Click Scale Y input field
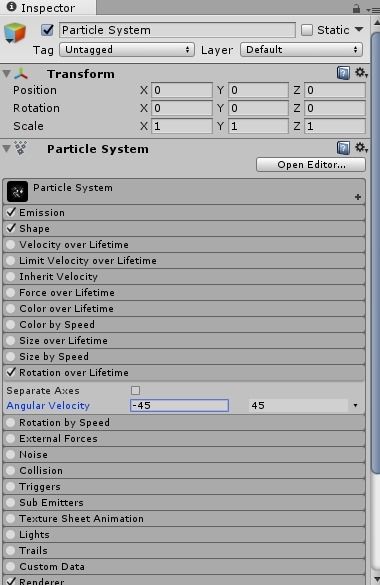Viewport: 380px width, 585px height. 258,126
